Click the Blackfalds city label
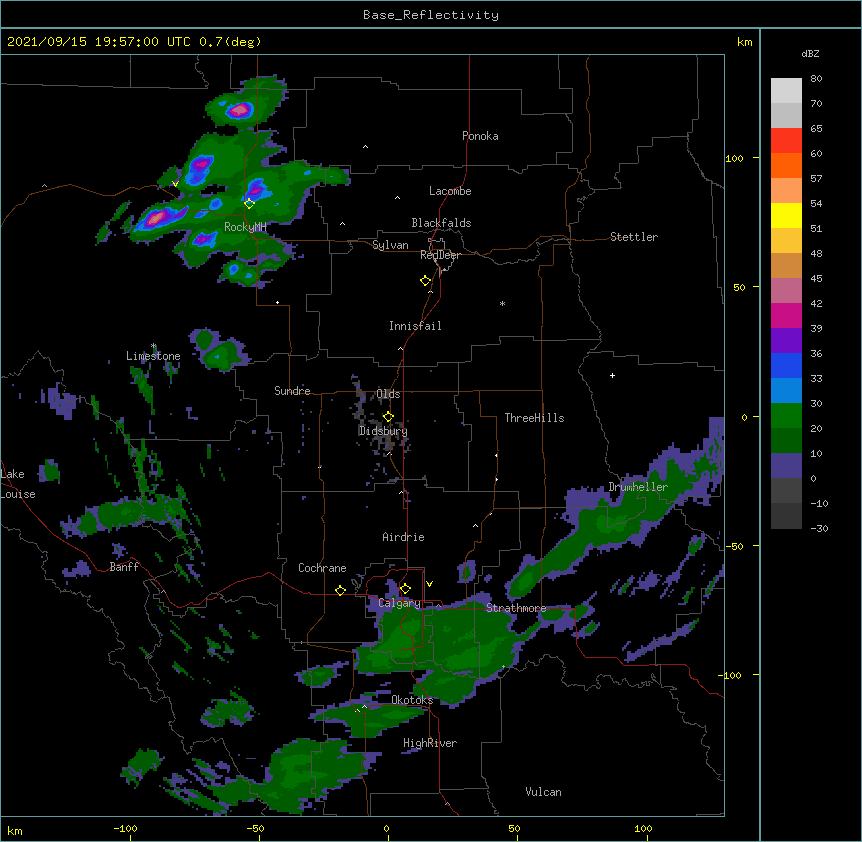862x842 pixels. click(441, 223)
